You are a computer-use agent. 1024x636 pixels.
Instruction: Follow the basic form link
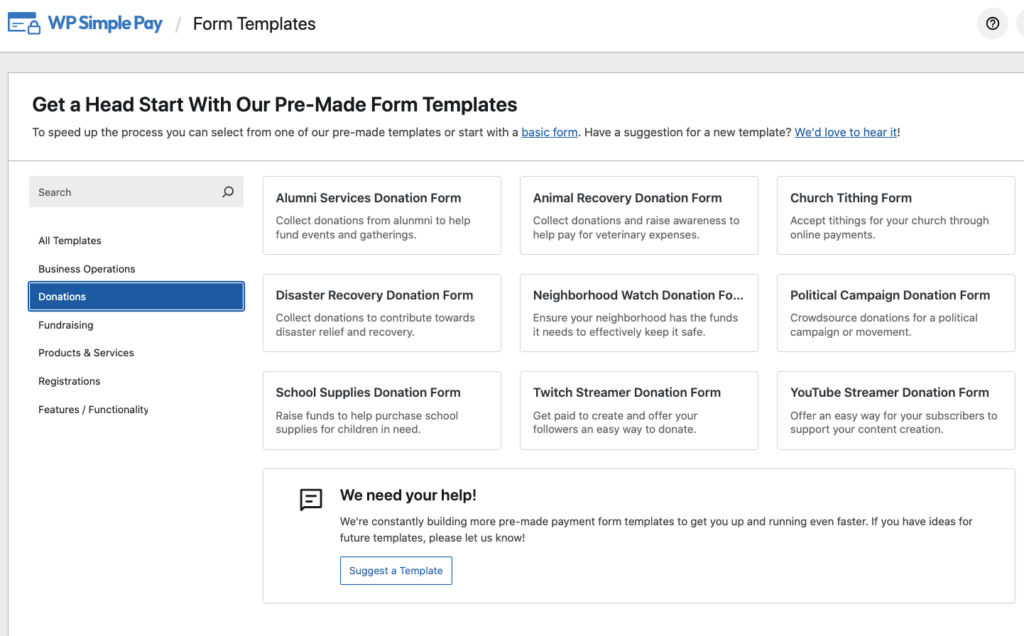tap(549, 132)
